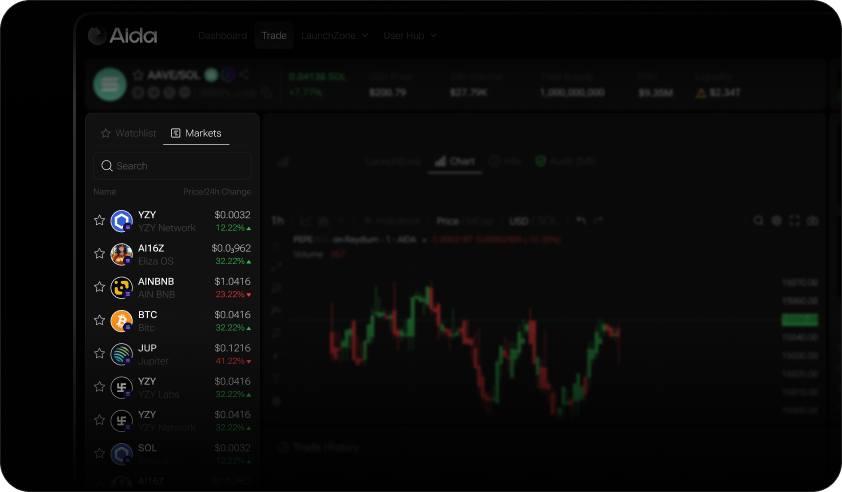Open the Info tab
Image resolution: width=842 pixels, height=492 pixels.
pyautogui.click(x=505, y=161)
